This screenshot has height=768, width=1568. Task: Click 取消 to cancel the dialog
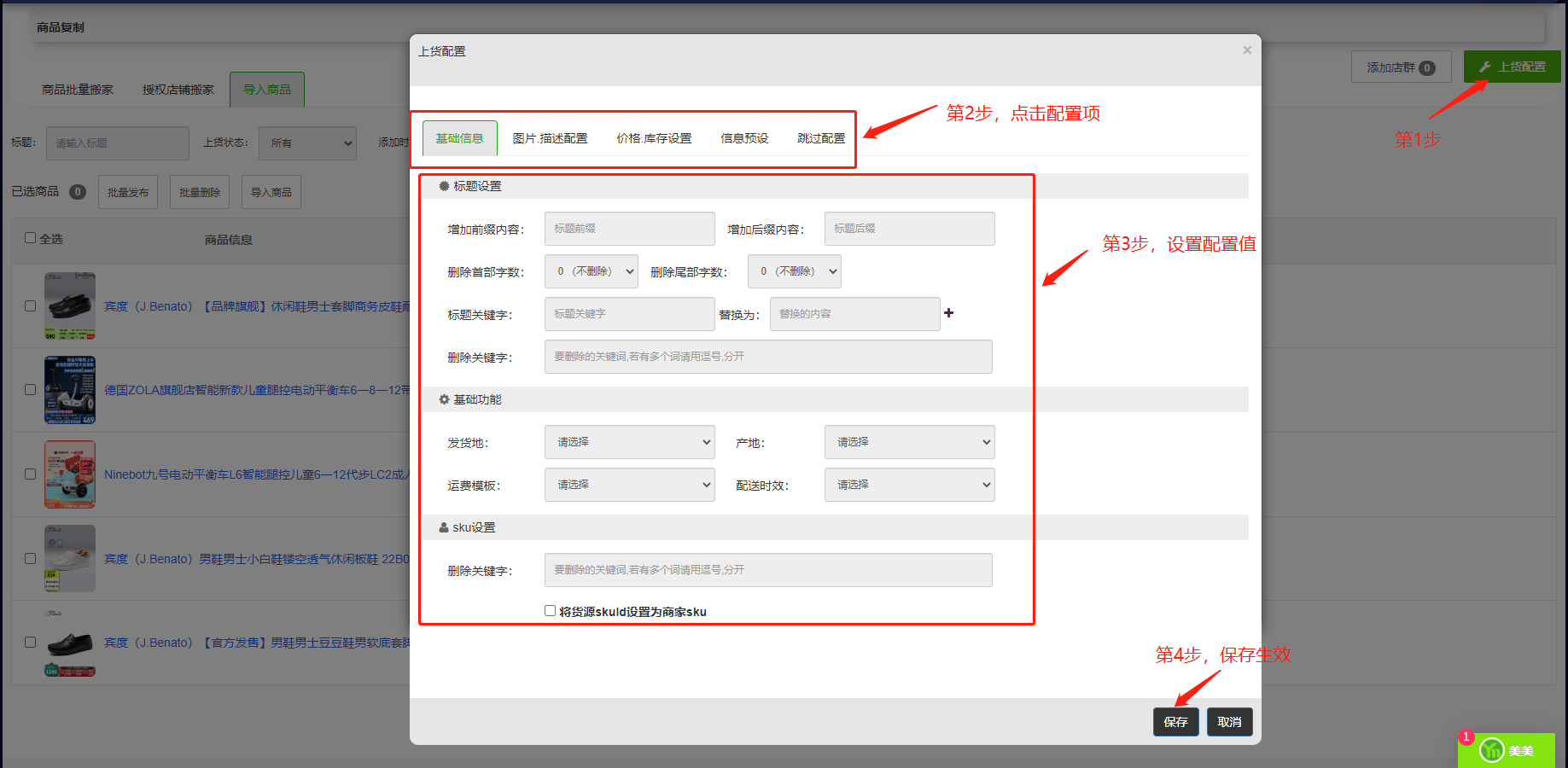point(1229,722)
